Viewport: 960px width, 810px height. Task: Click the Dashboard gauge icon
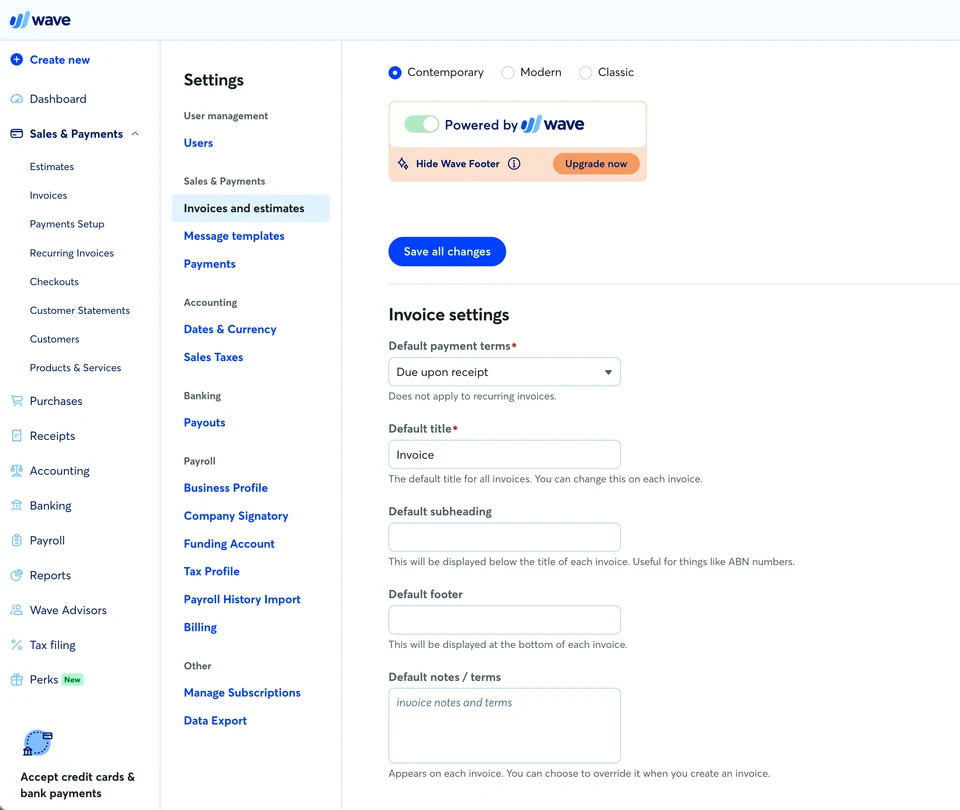(17, 99)
